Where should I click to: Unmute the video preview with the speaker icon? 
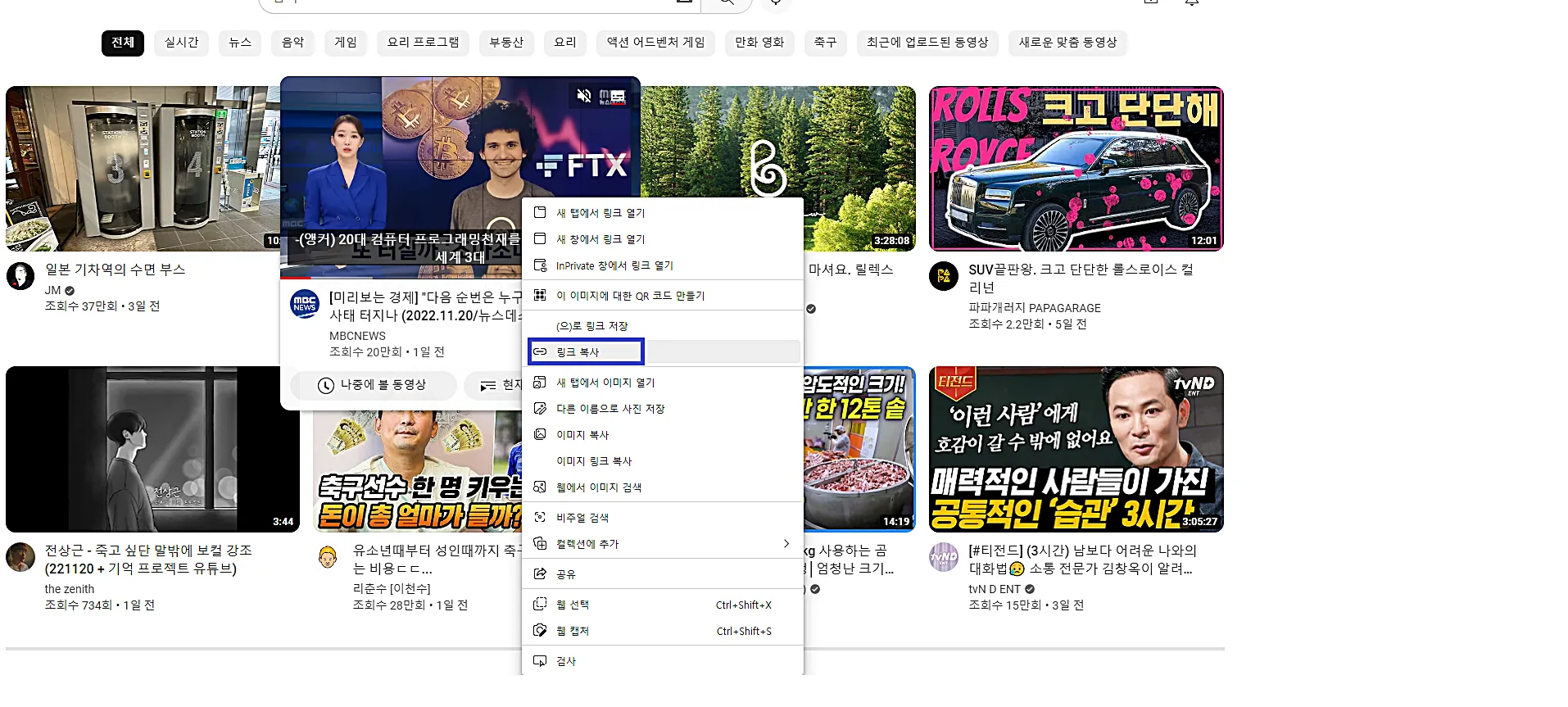click(583, 96)
